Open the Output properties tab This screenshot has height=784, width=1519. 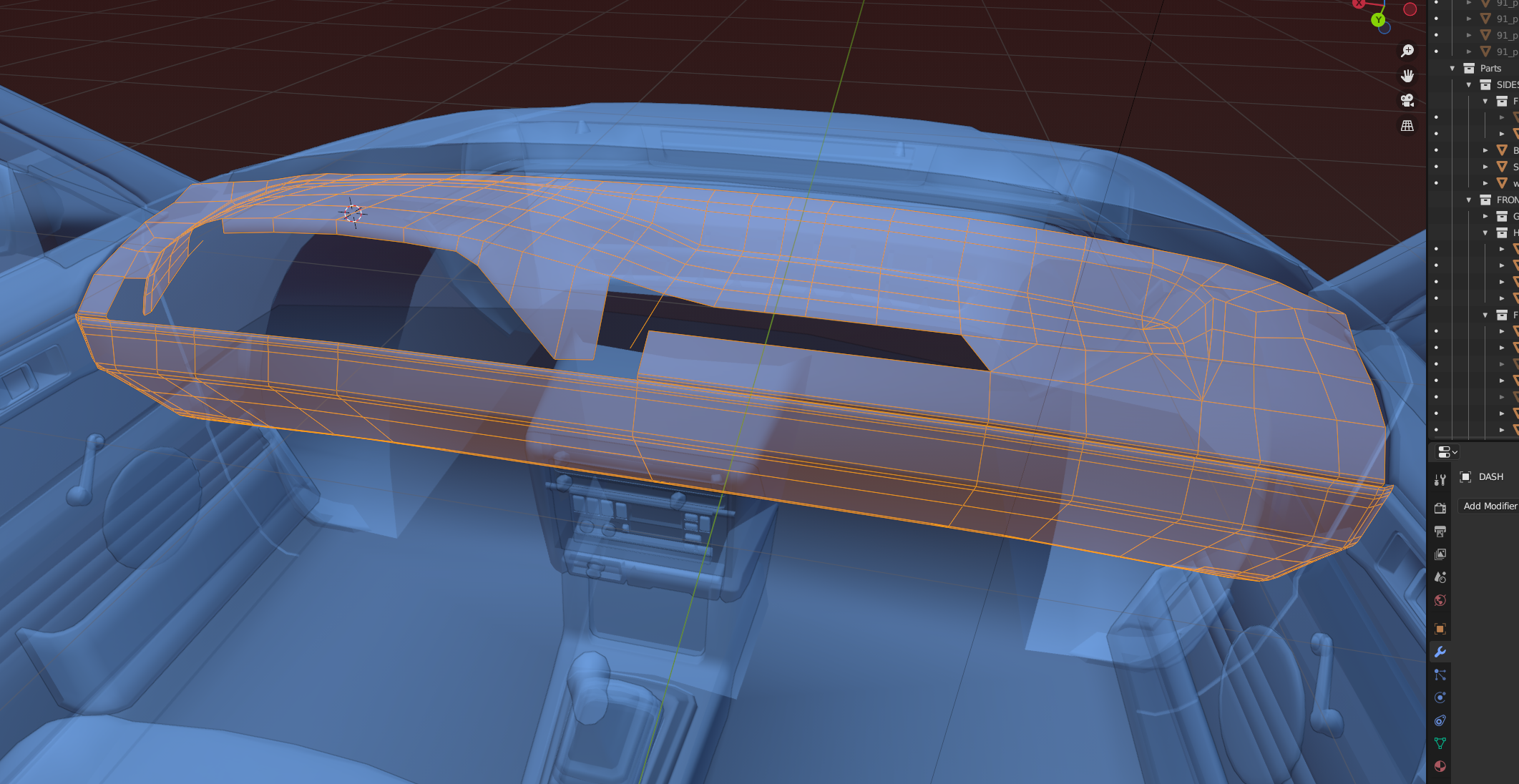click(1440, 531)
